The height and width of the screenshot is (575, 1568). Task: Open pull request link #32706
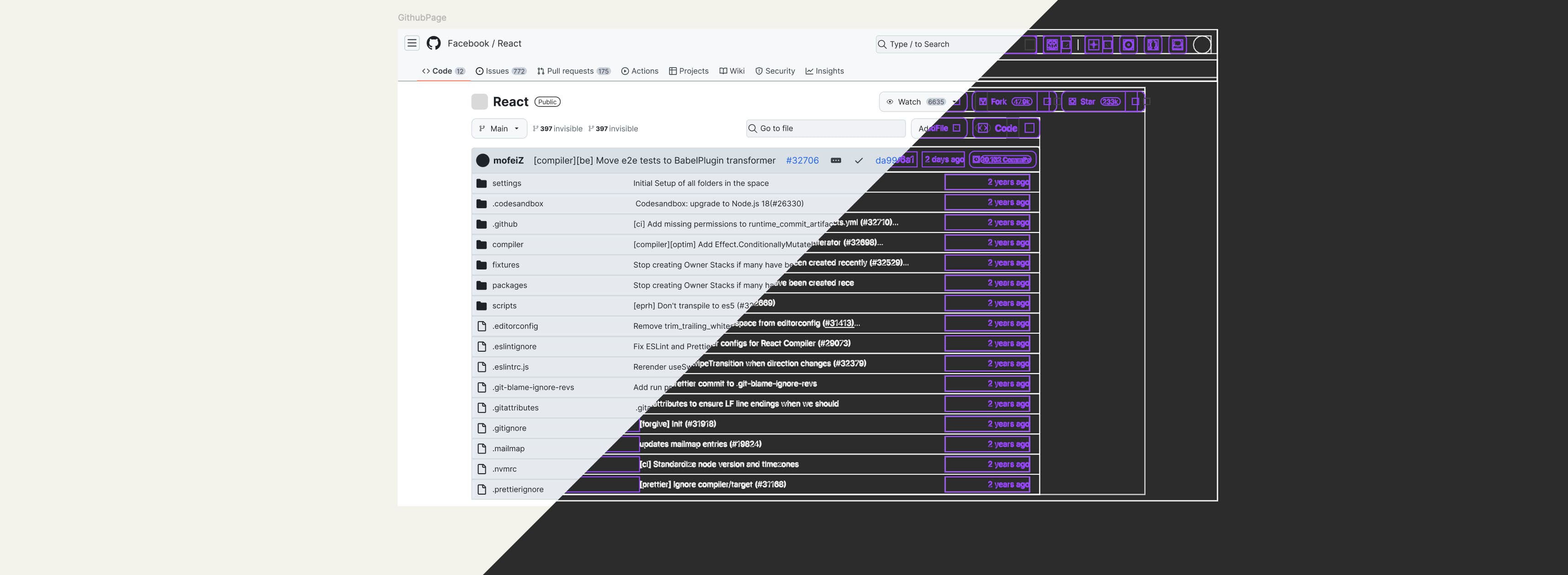[802, 161]
